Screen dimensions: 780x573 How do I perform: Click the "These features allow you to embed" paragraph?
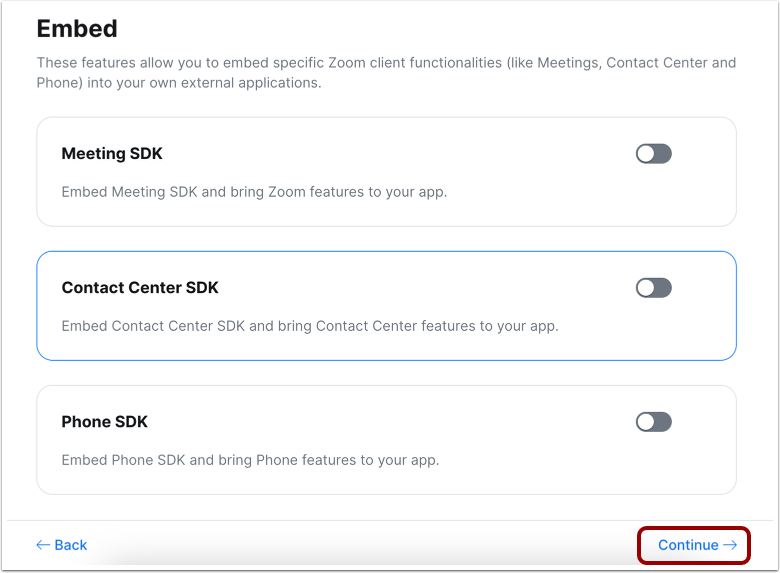(x=386, y=73)
